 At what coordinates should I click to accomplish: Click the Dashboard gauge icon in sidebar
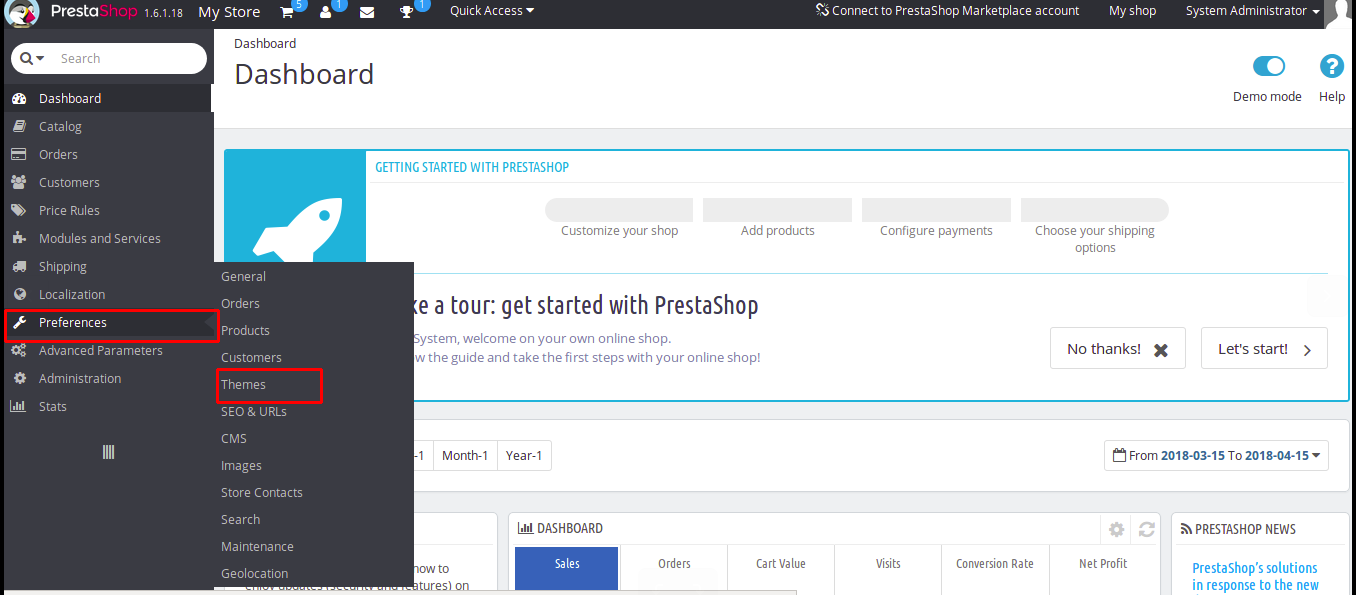[19, 98]
